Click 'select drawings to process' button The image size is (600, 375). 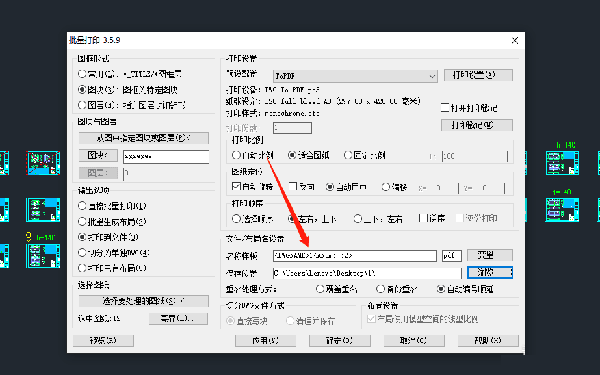(143, 301)
